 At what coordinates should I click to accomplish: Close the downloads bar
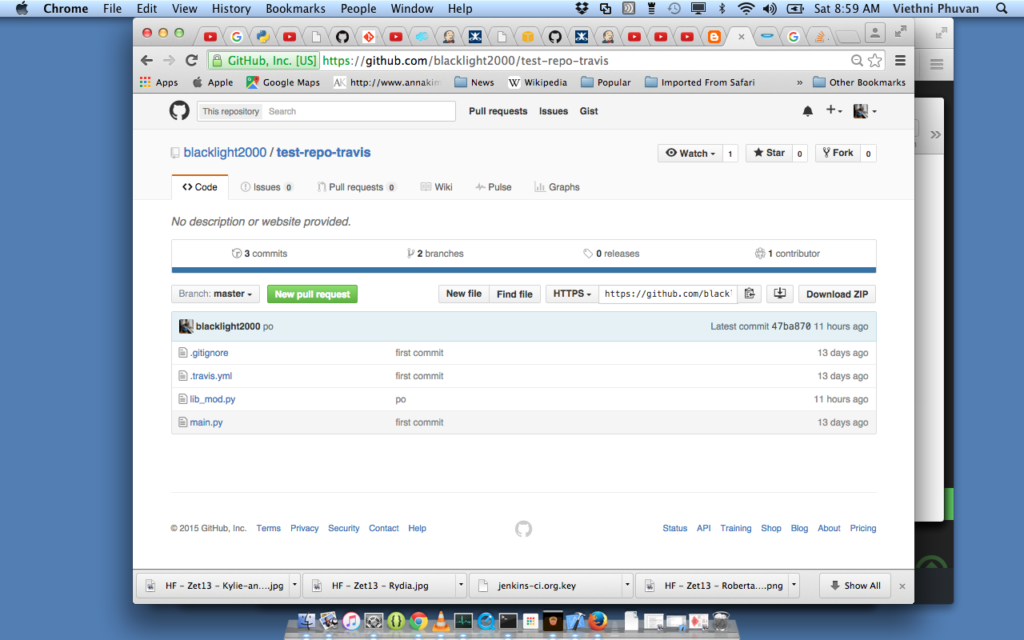tap(902, 586)
